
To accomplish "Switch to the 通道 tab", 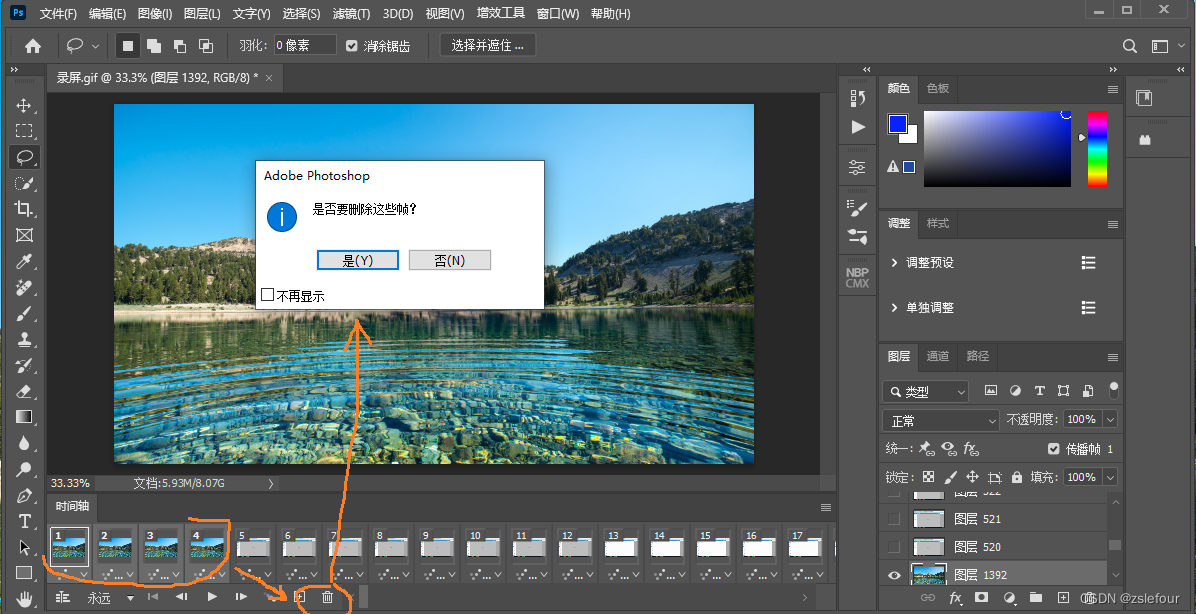I will point(937,356).
